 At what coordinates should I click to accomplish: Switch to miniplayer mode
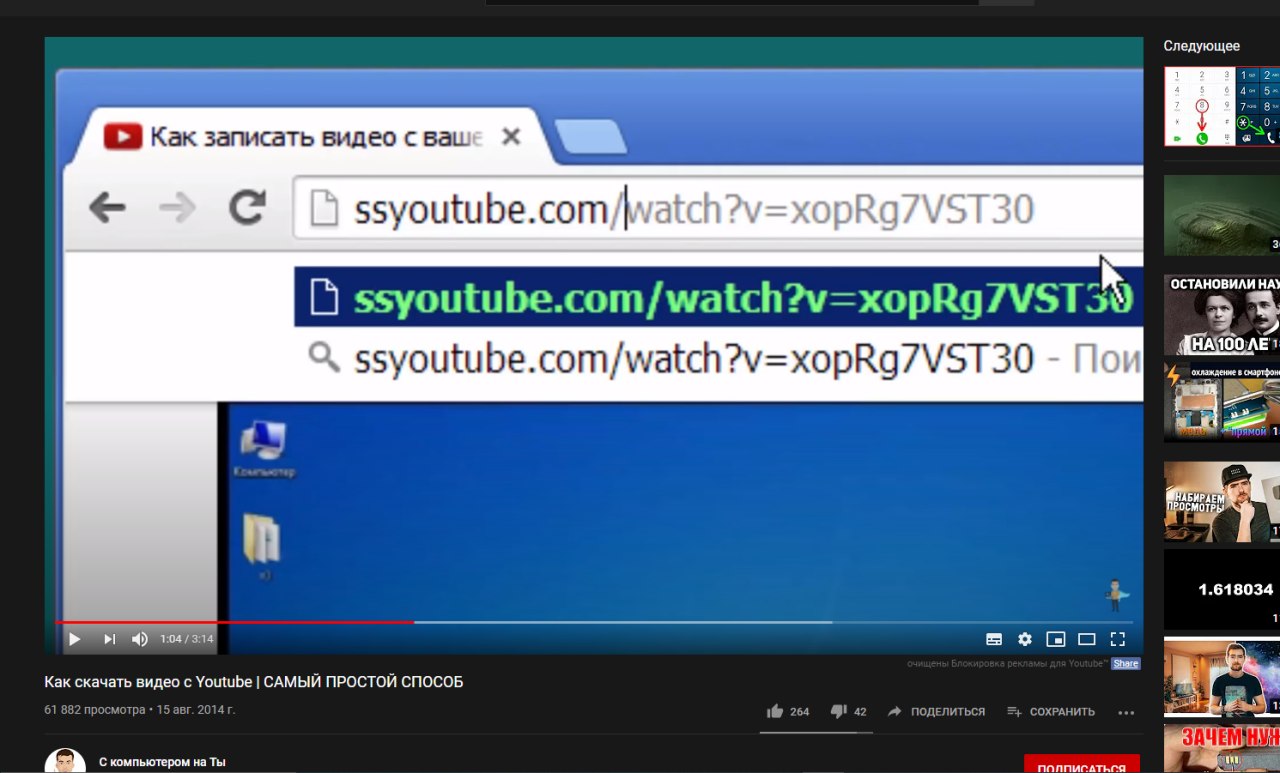tap(1056, 639)
